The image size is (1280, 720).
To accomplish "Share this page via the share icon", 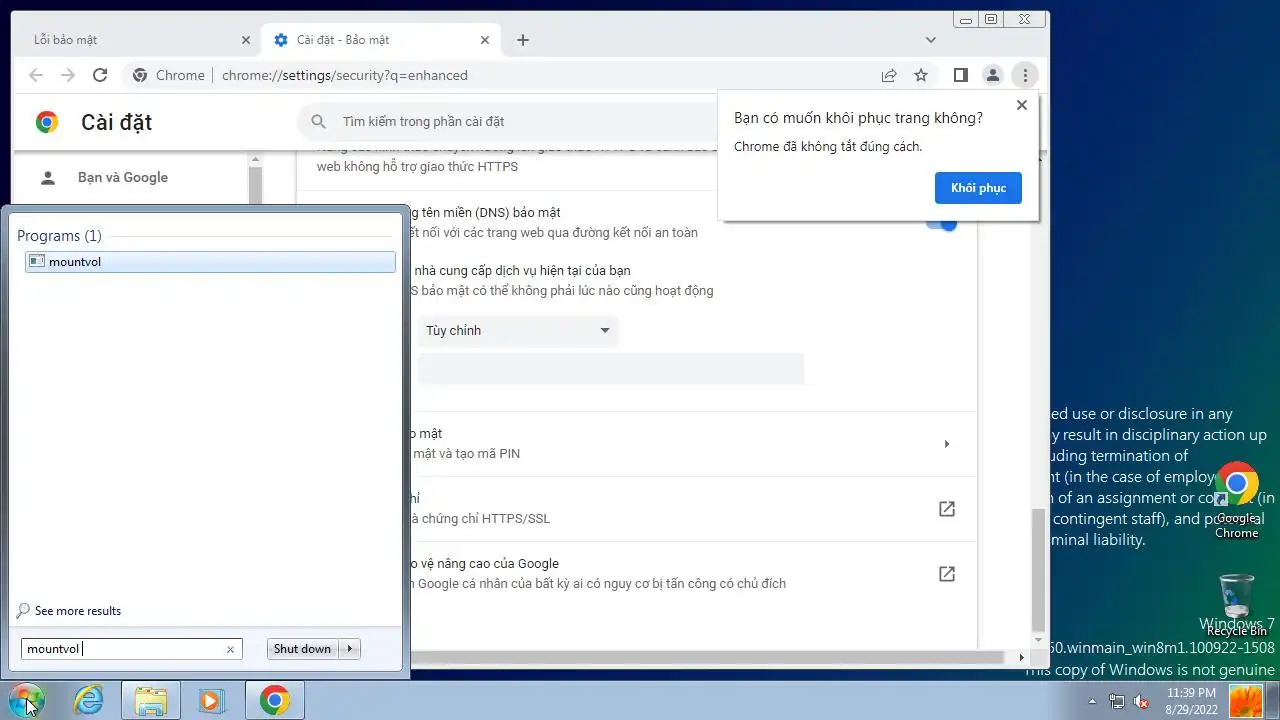I will pos(889,75).
